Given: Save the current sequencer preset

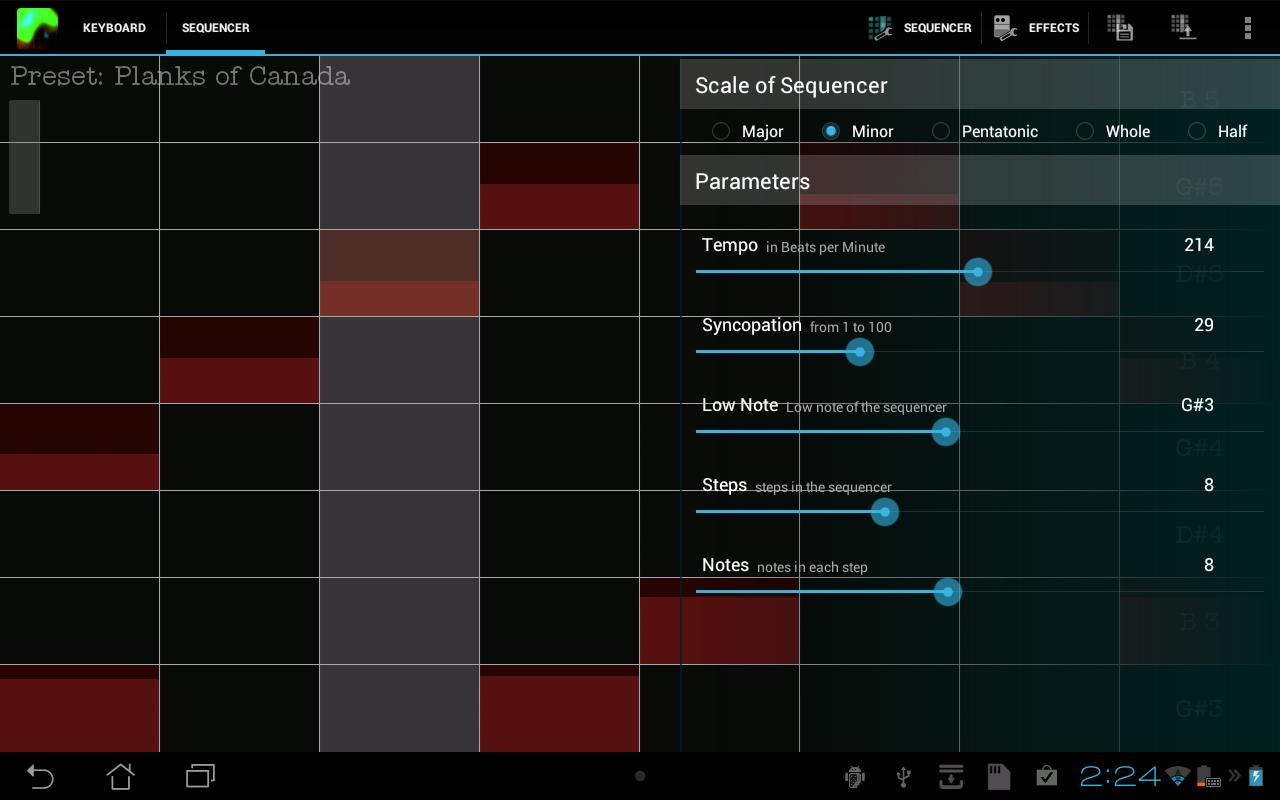Looking at the screenshot, I should coord(1120,27).
